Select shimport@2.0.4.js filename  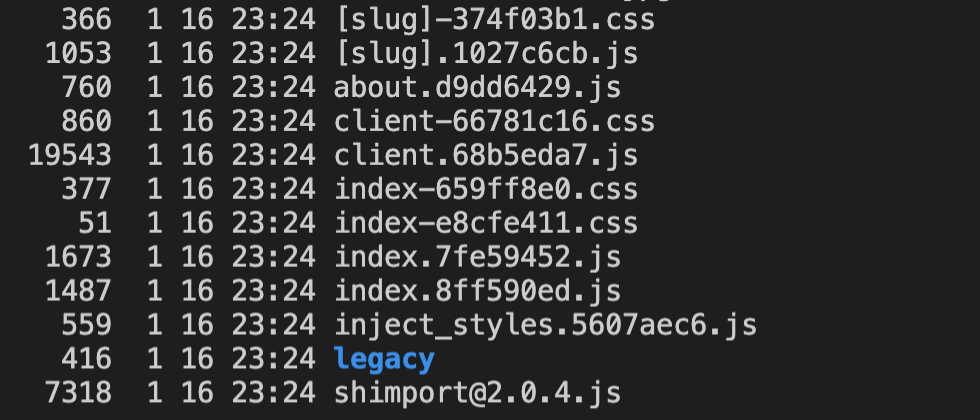pos(478,392)
